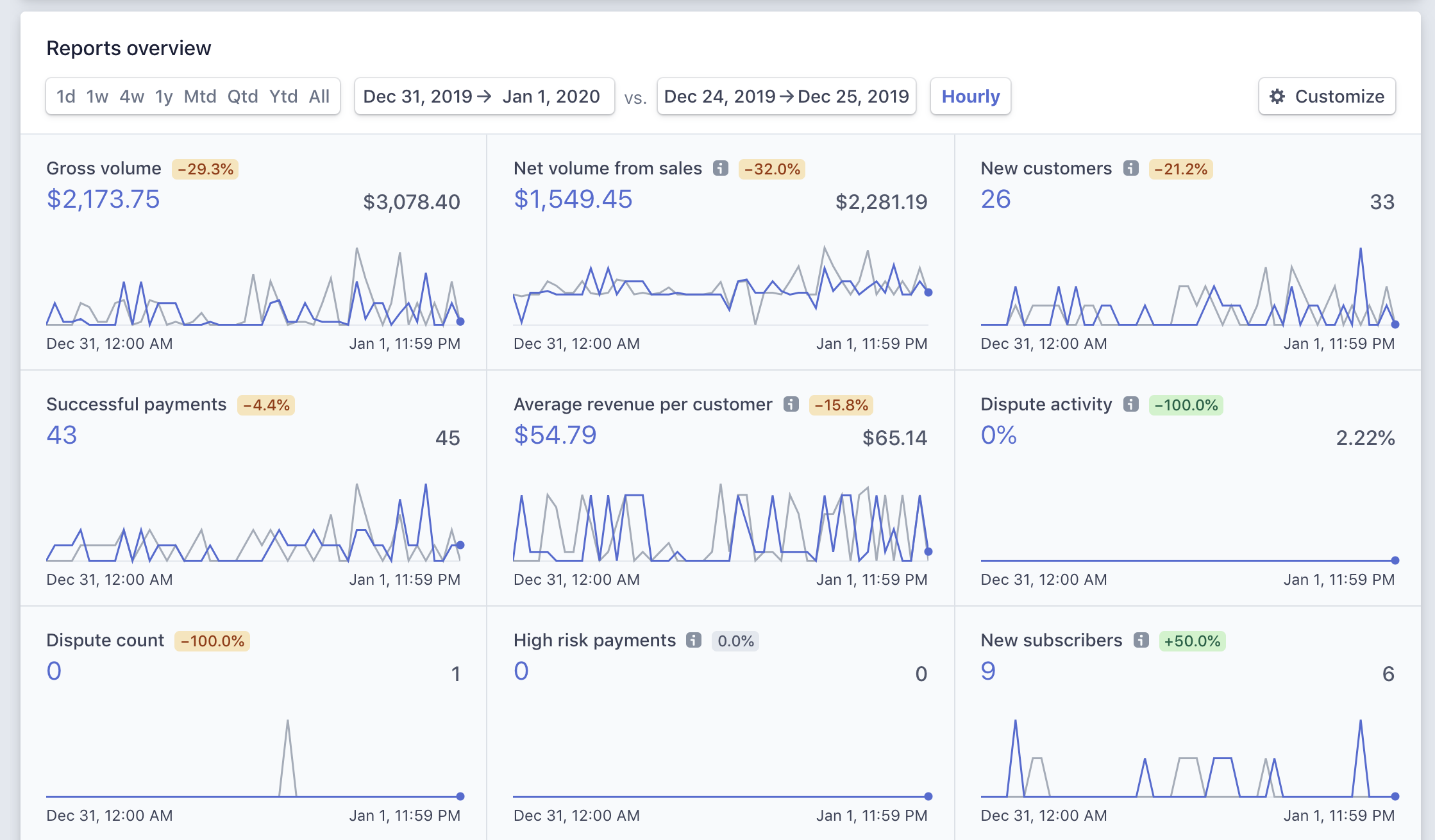The image size is (1435, 840).
Task: Select the 4w time range preset
Action: tap(131, 97)
